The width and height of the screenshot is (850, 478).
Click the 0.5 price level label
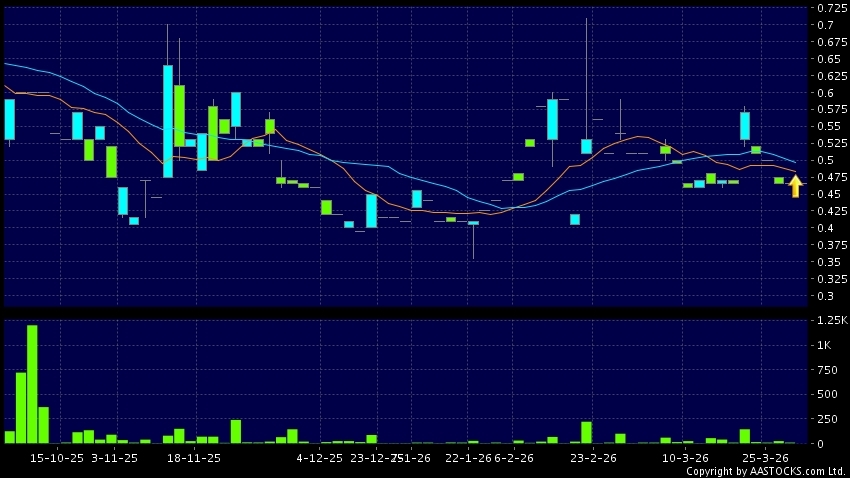[826, 160]
